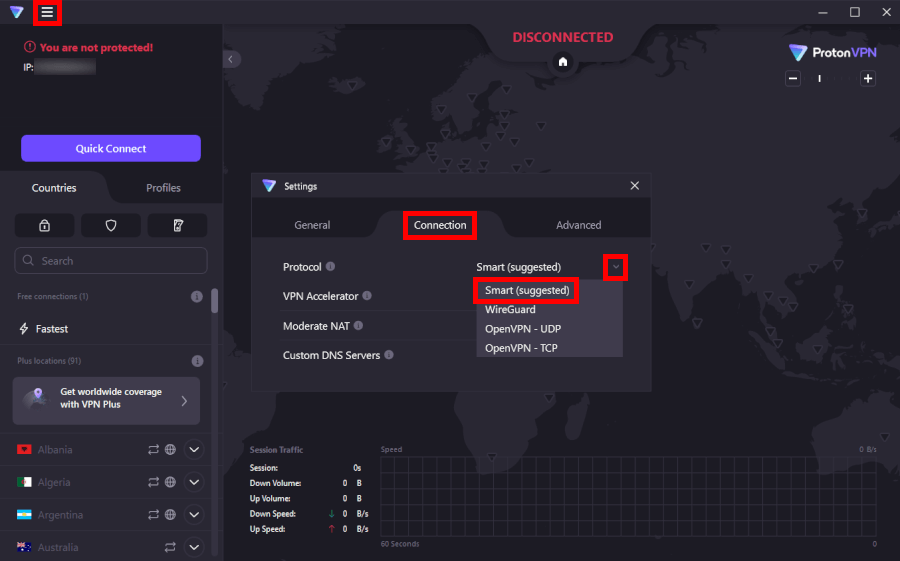Zoom in the map with plus
Image resolution: width=900 pixels, height=561 pixels.
868,79
